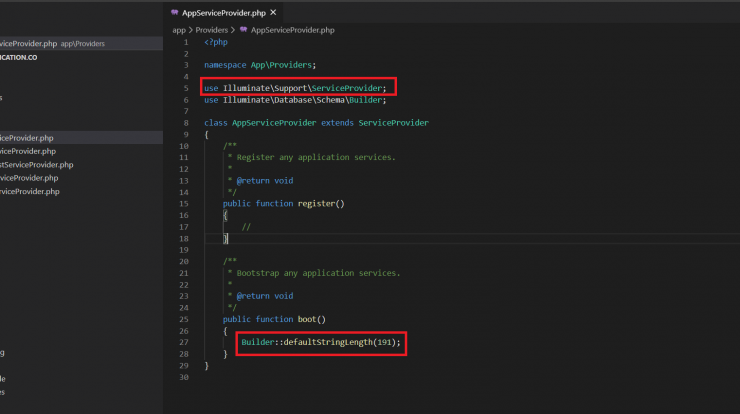Click '@return void' on line 13
740x414 pixels.
pos(265,181)
